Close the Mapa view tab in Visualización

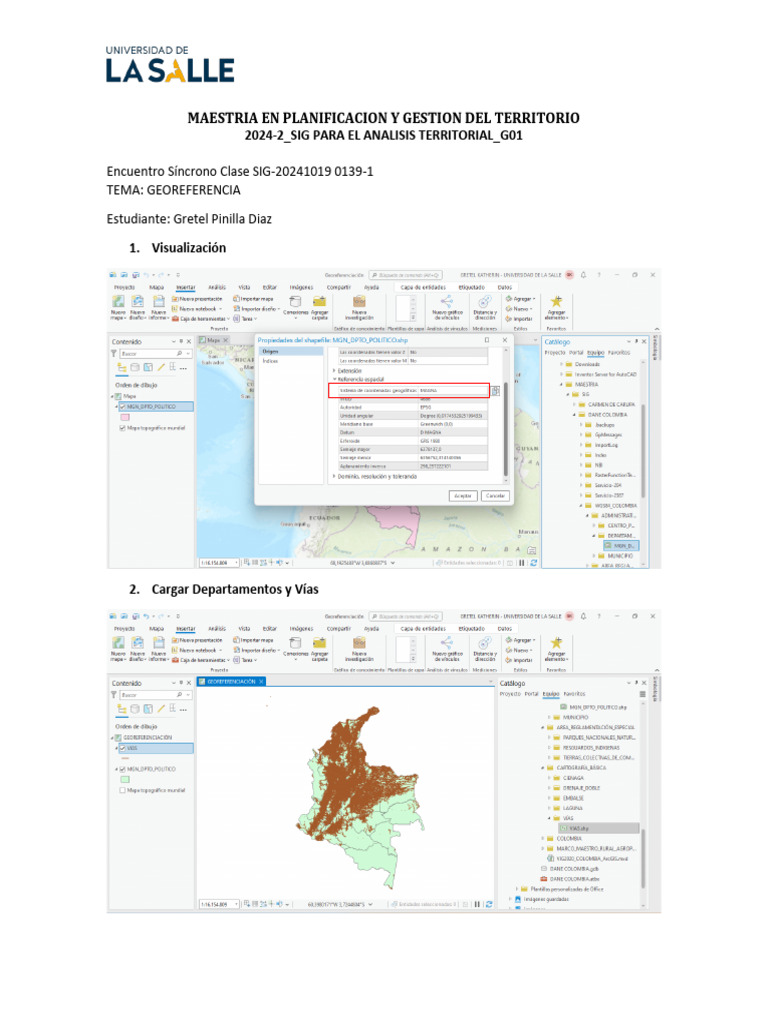[226, 340]
